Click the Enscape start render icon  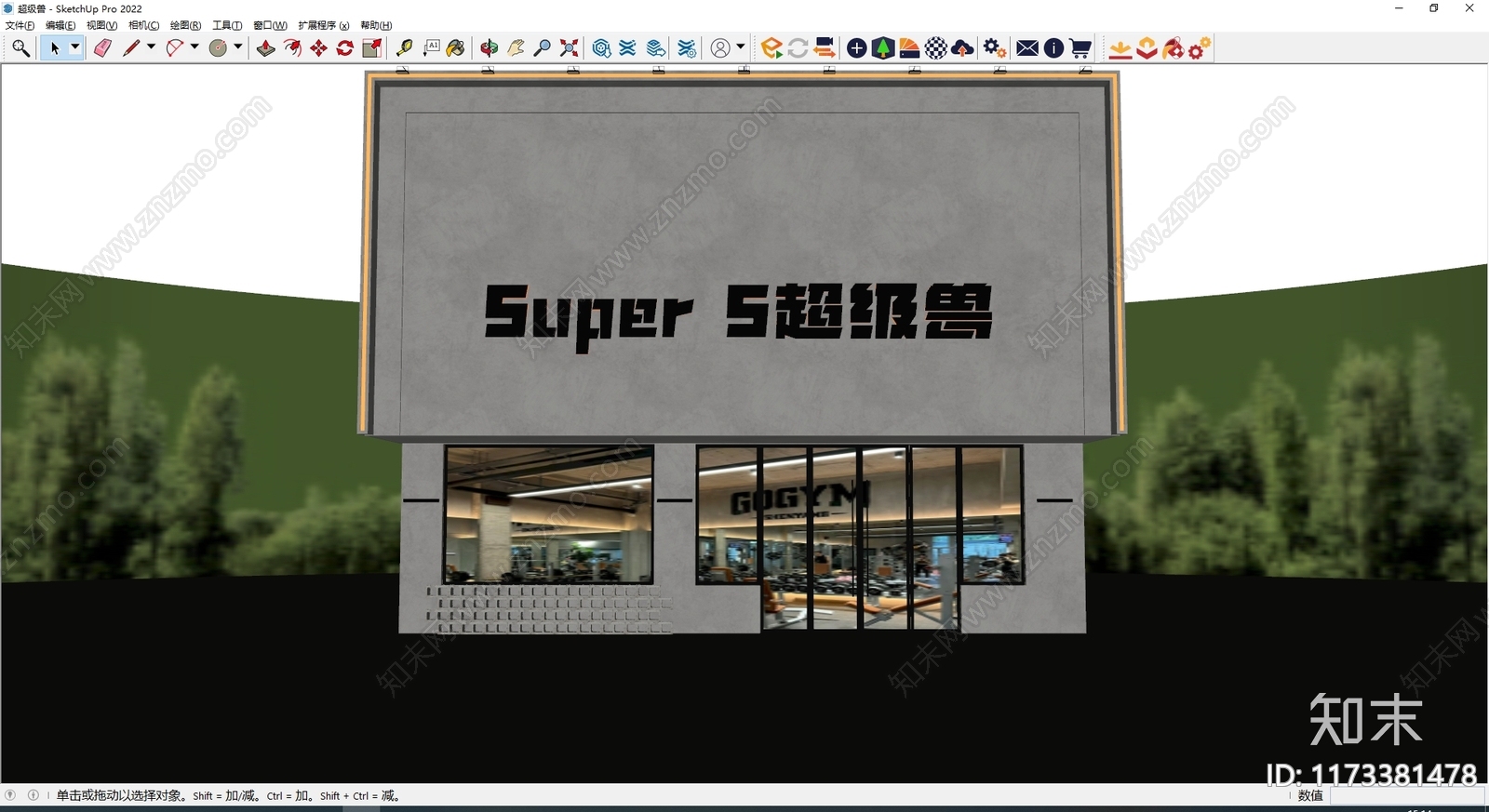771,48
